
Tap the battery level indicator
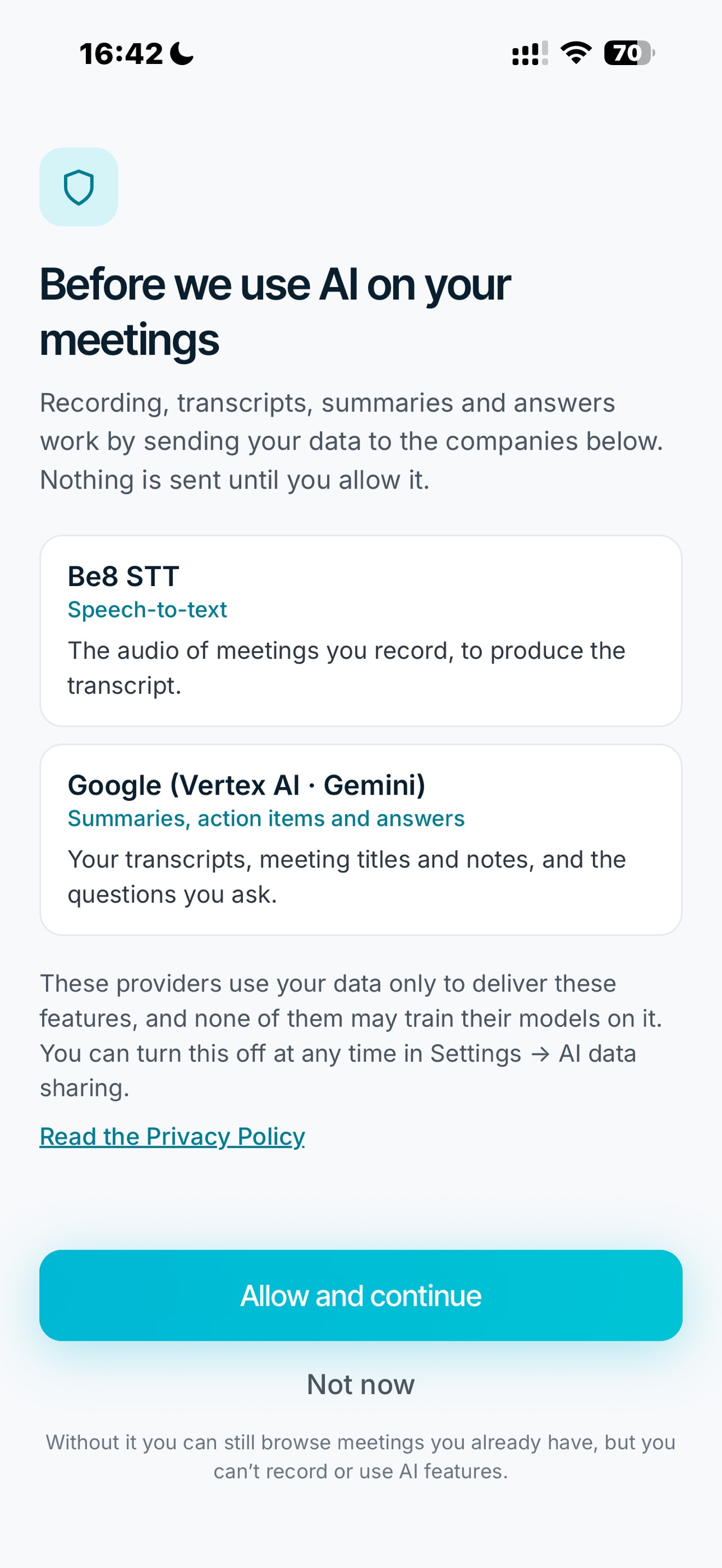click(629, 53)
